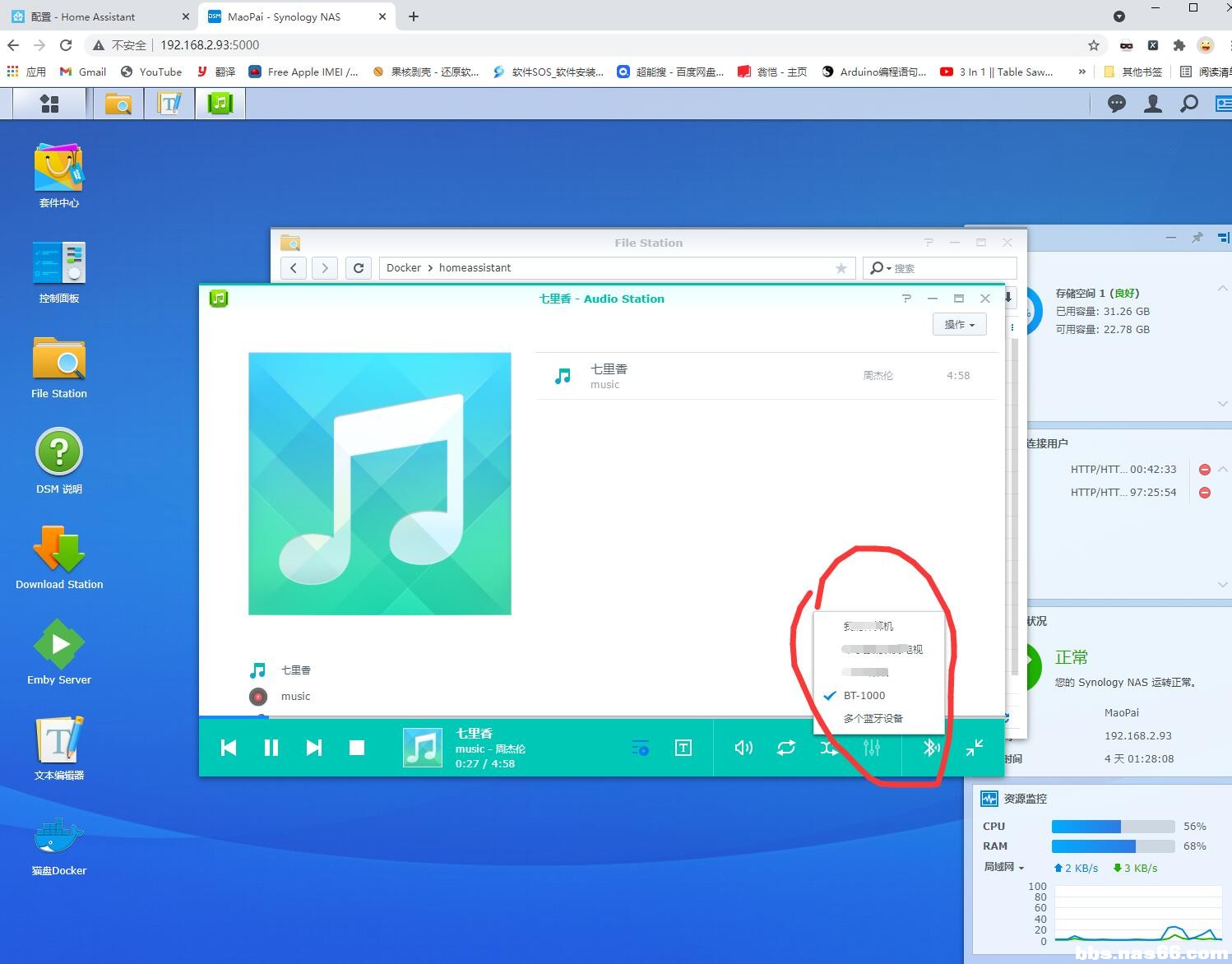
Task: Select output device ending in 视
Action: [x=878, y=649]
